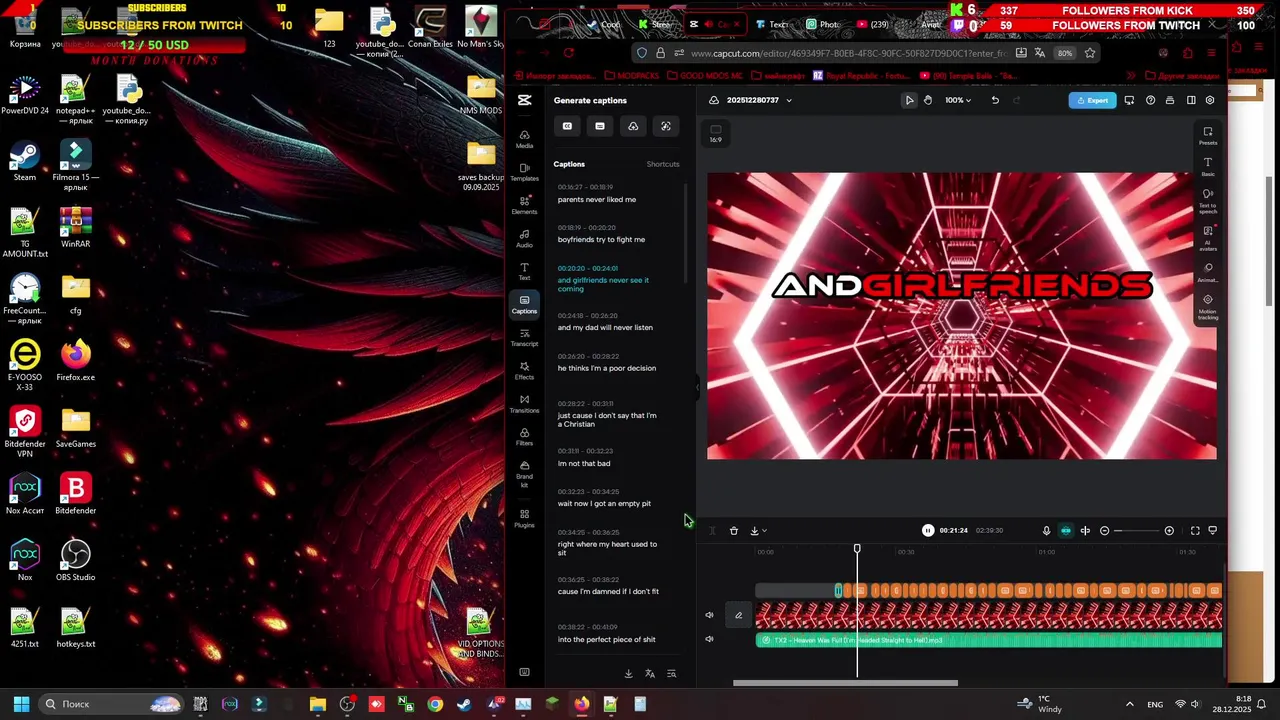1280x720 pixels.
Task: Open the 16:9 aspect ratio selector
Action: tap(715, 134)
